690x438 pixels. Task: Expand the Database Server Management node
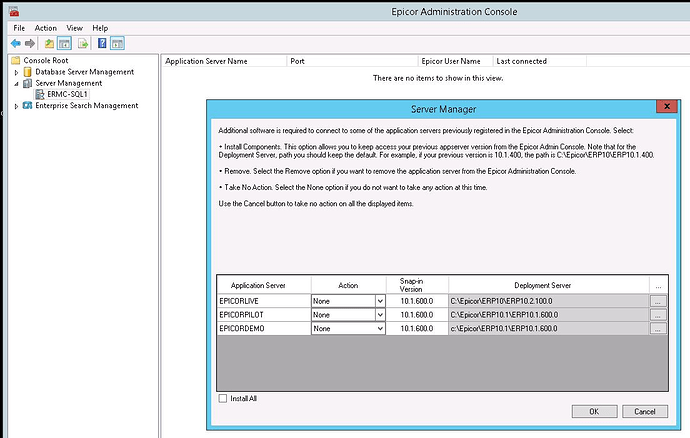point(16,72)
